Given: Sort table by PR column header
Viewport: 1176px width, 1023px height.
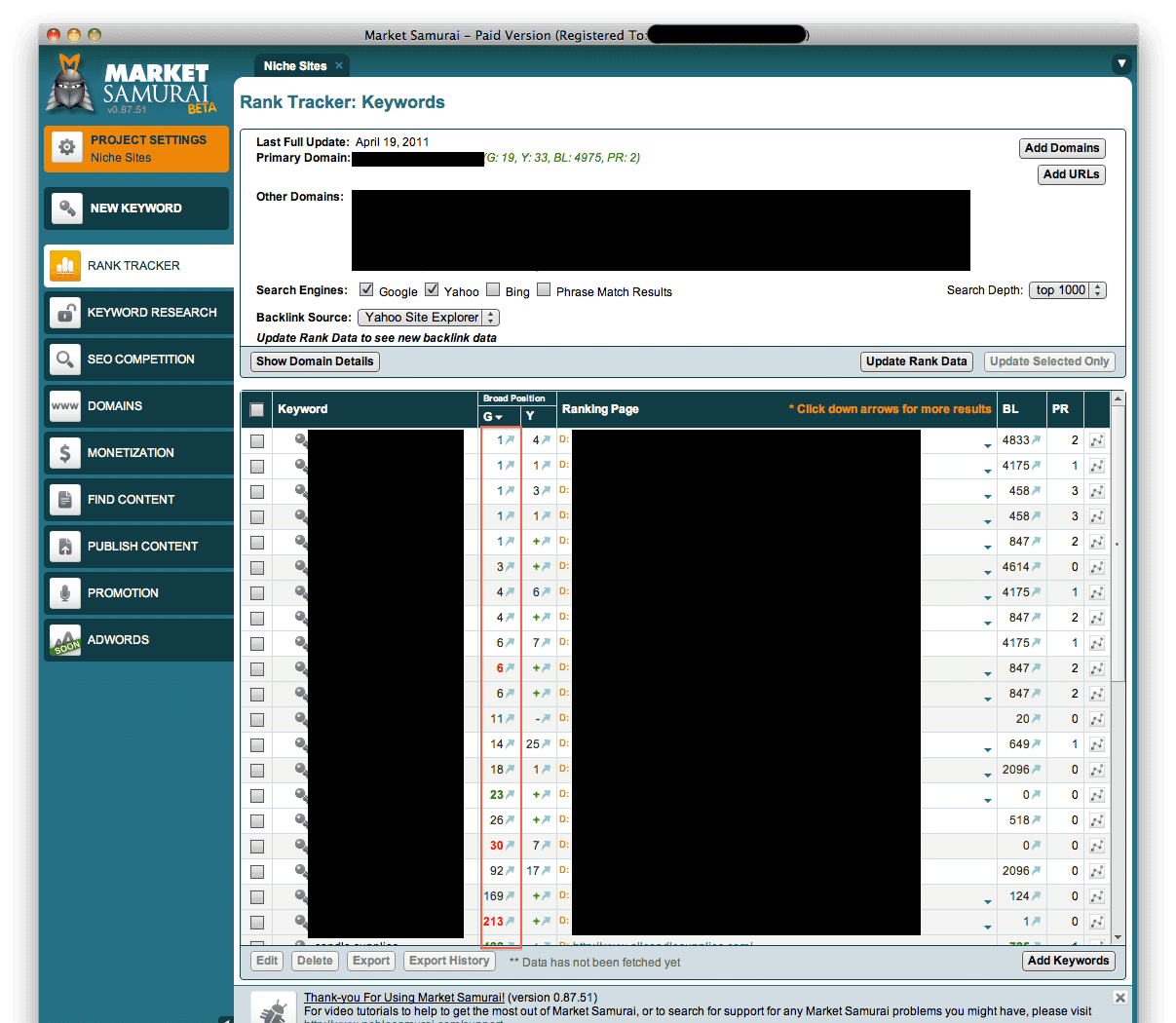Looking at the screenshot, I should click(1060, 409).
